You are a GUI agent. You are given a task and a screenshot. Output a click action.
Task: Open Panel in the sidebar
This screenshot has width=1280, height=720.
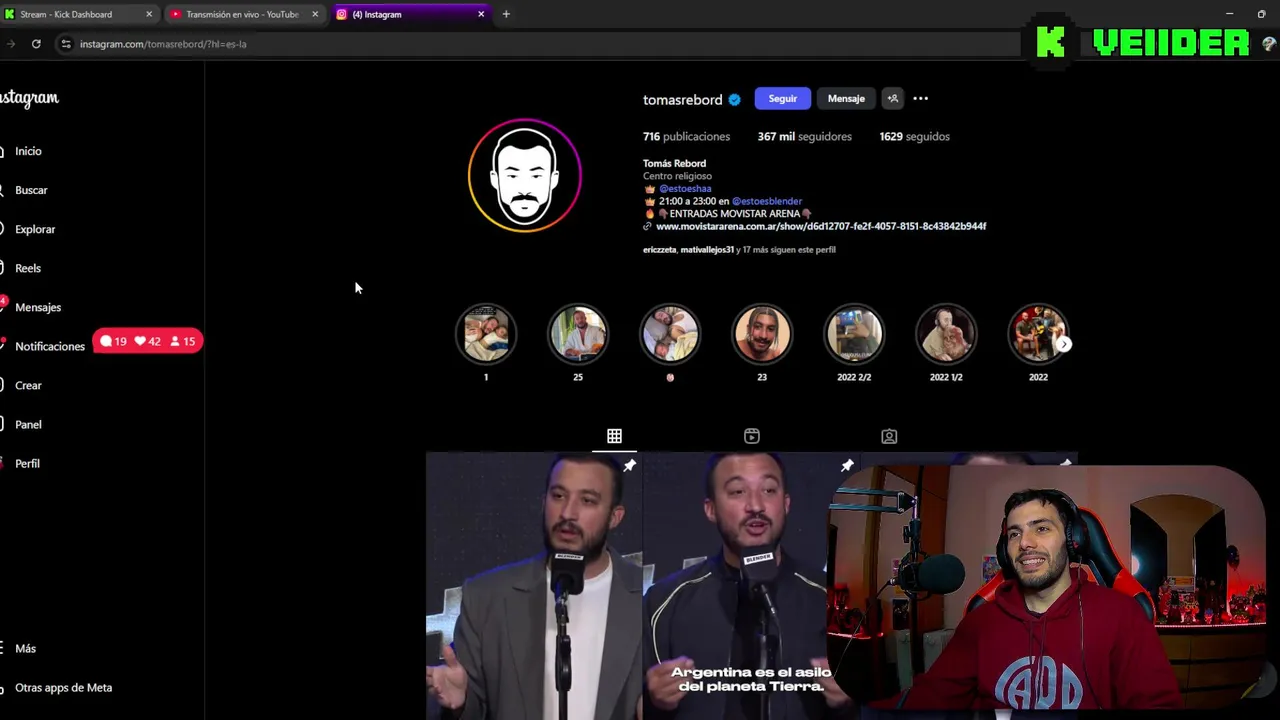tap(28, 424)
